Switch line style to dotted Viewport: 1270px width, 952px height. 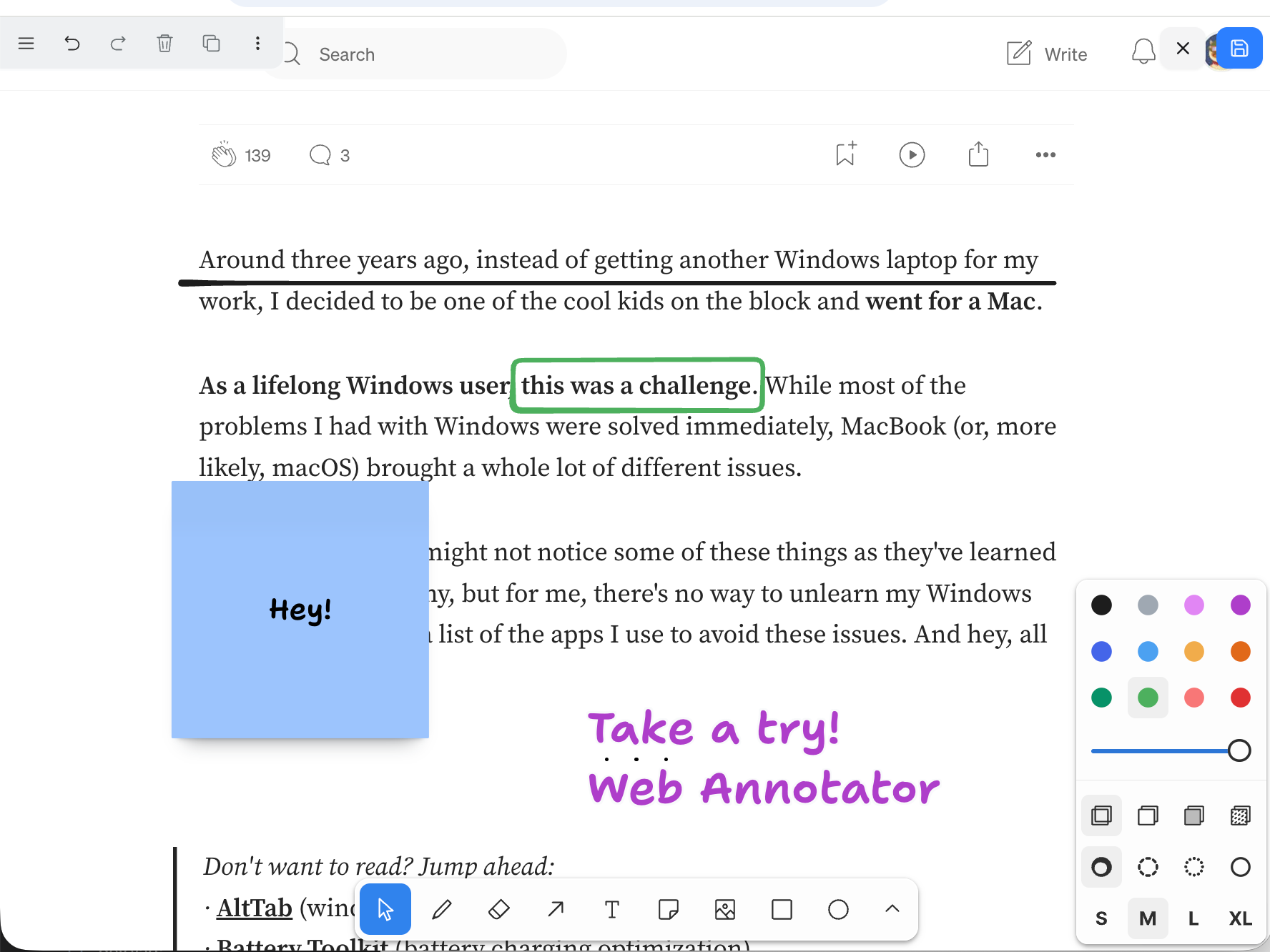(1193, 867)
